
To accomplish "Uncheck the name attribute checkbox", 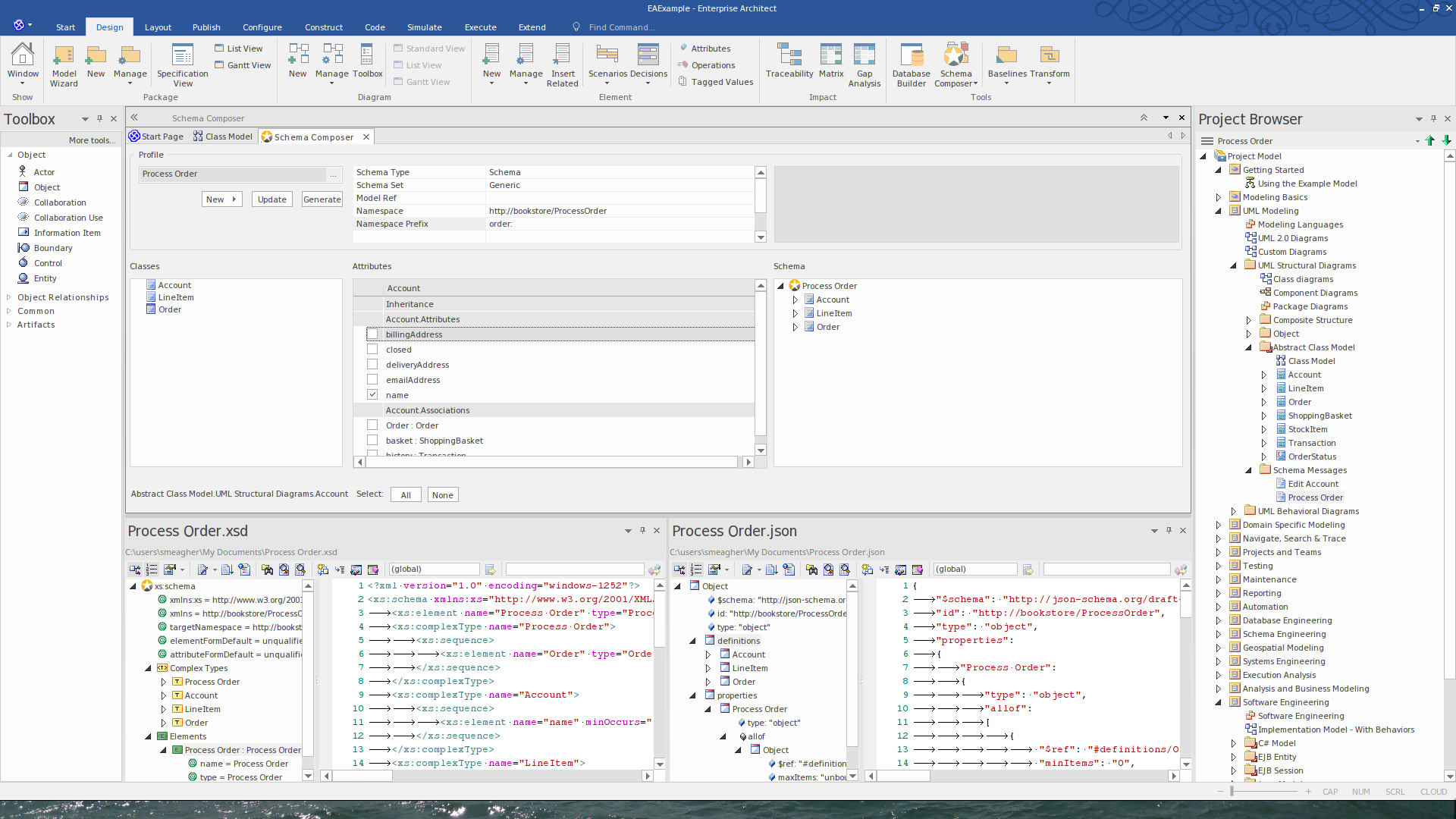I will [372, 395].
